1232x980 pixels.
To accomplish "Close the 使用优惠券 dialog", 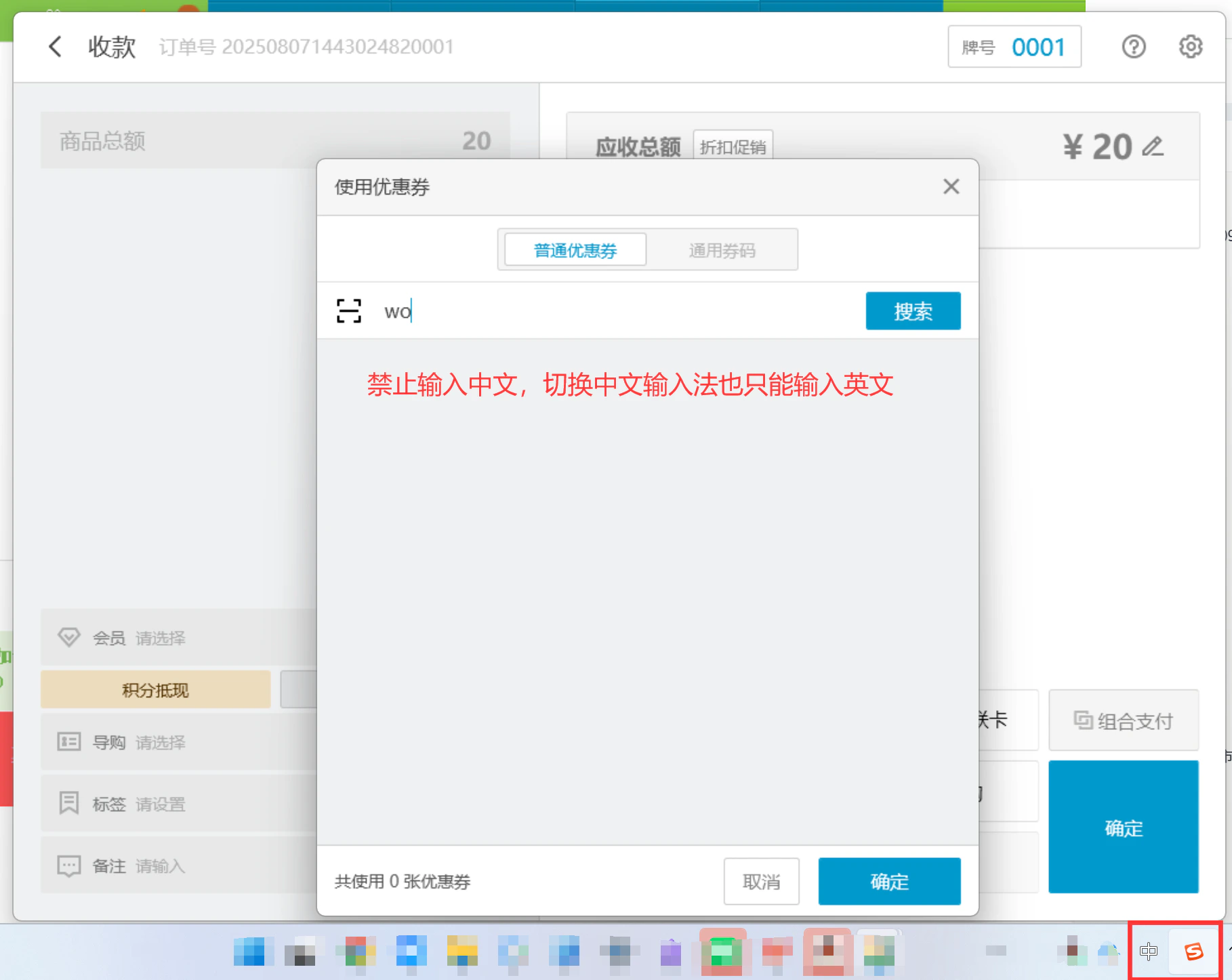I will (x=951, y=186).
